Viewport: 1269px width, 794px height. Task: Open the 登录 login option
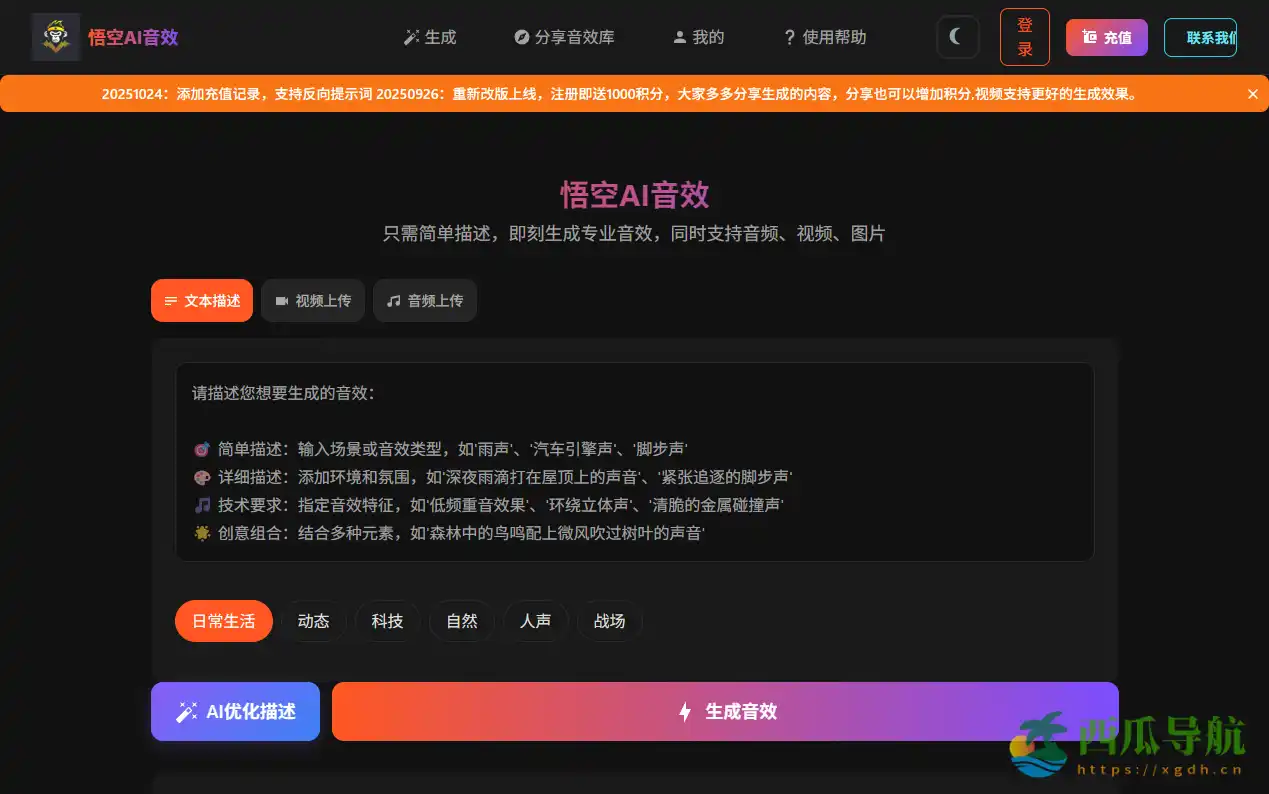pyautogui.click(x=1024, y=37)
